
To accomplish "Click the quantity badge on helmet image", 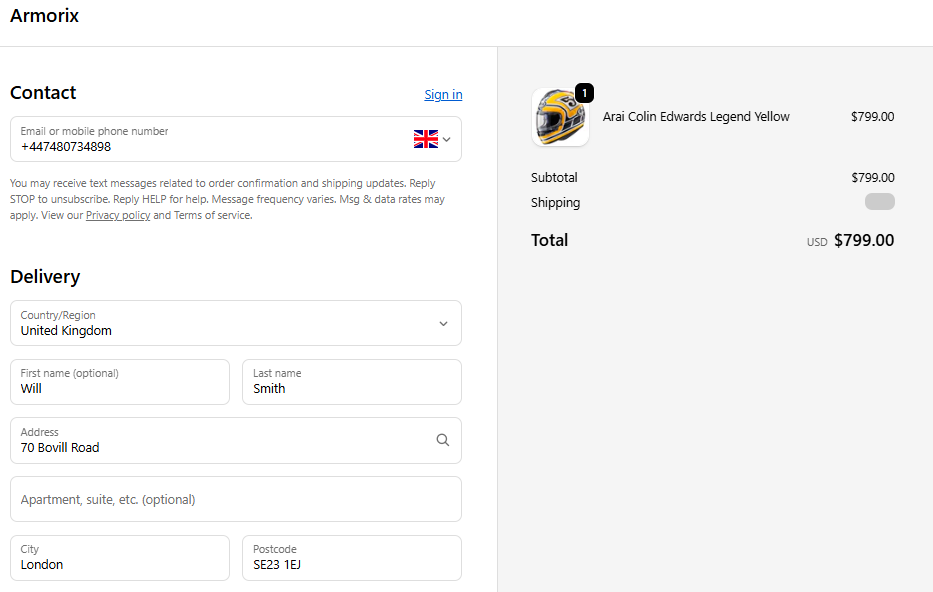I will pos(584,93).
